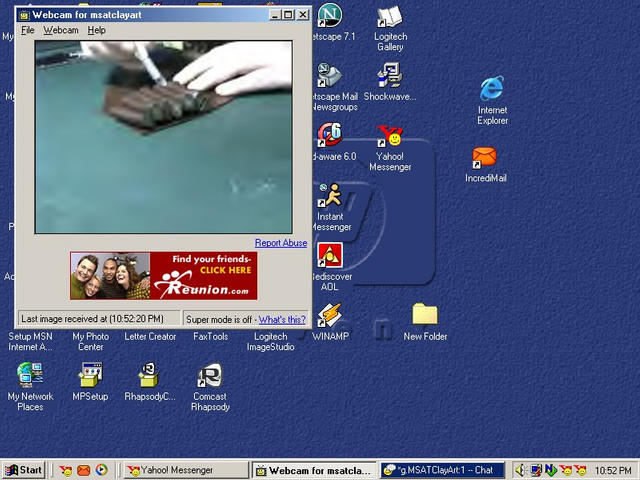
Task: Select the Netscape Mail Newsgroups desktop icon
Action: point(330,76)
